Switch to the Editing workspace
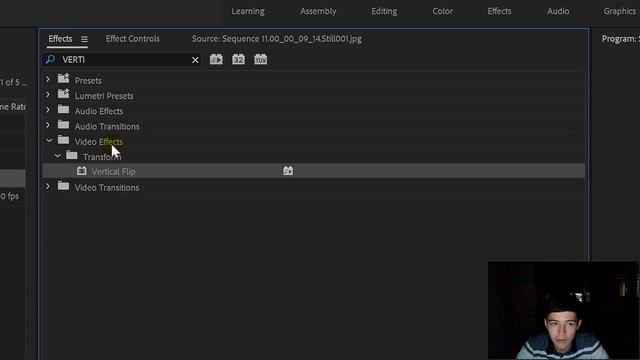The width and height of the screenshot is (640, 360). pos(384,11)
